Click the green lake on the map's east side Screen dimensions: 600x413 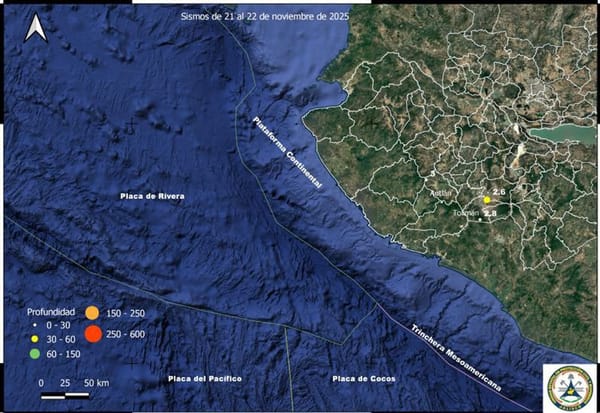[562, 134]
